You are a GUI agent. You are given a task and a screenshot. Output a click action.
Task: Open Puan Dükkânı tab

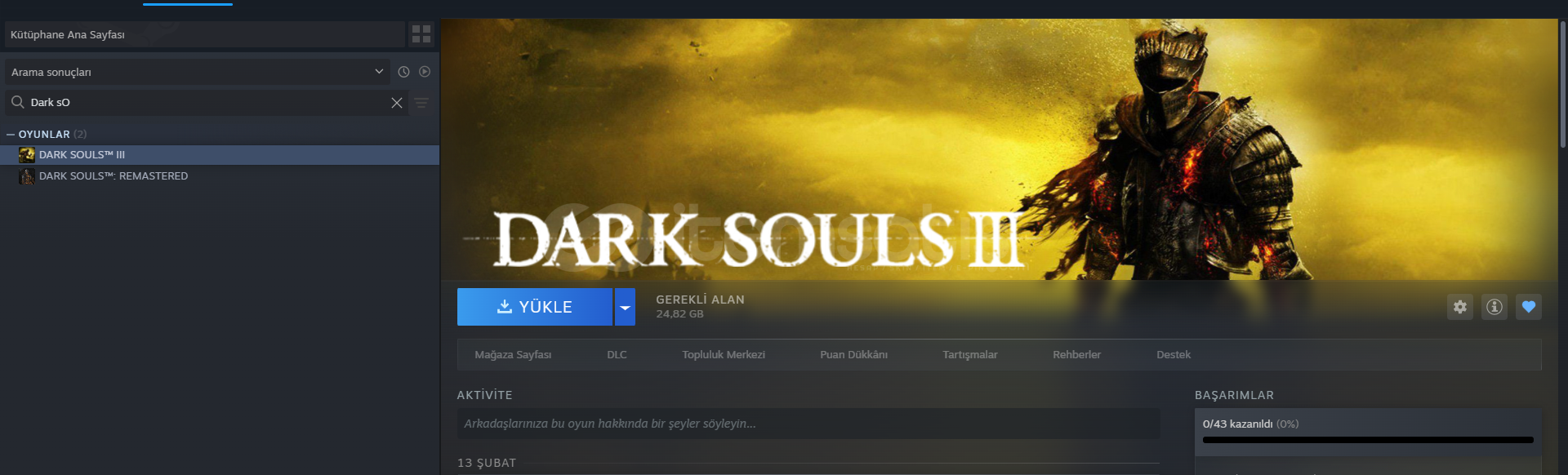pos(853,355)
